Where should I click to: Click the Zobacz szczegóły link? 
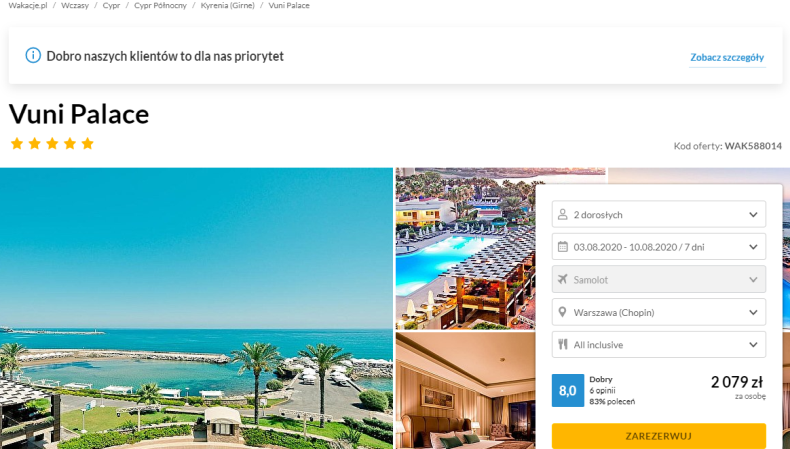tap(727, 57)
